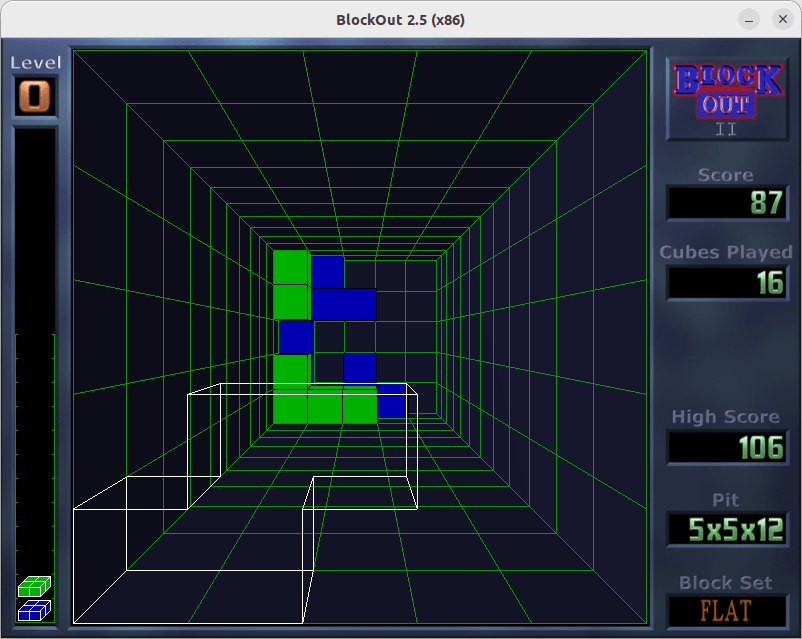802x639 pixels.
Task: Click the FLAT block set display
Action: (727, 611)
